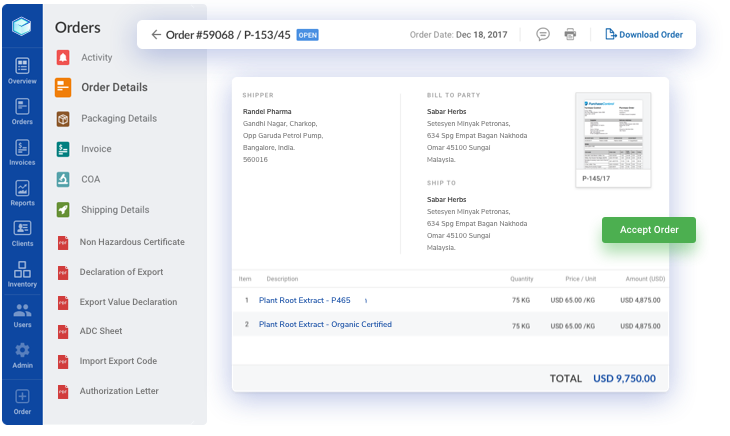This screenshot has height=436, width=730.
Task: Open Packaging Details section
Action: (x=119, y=118)
